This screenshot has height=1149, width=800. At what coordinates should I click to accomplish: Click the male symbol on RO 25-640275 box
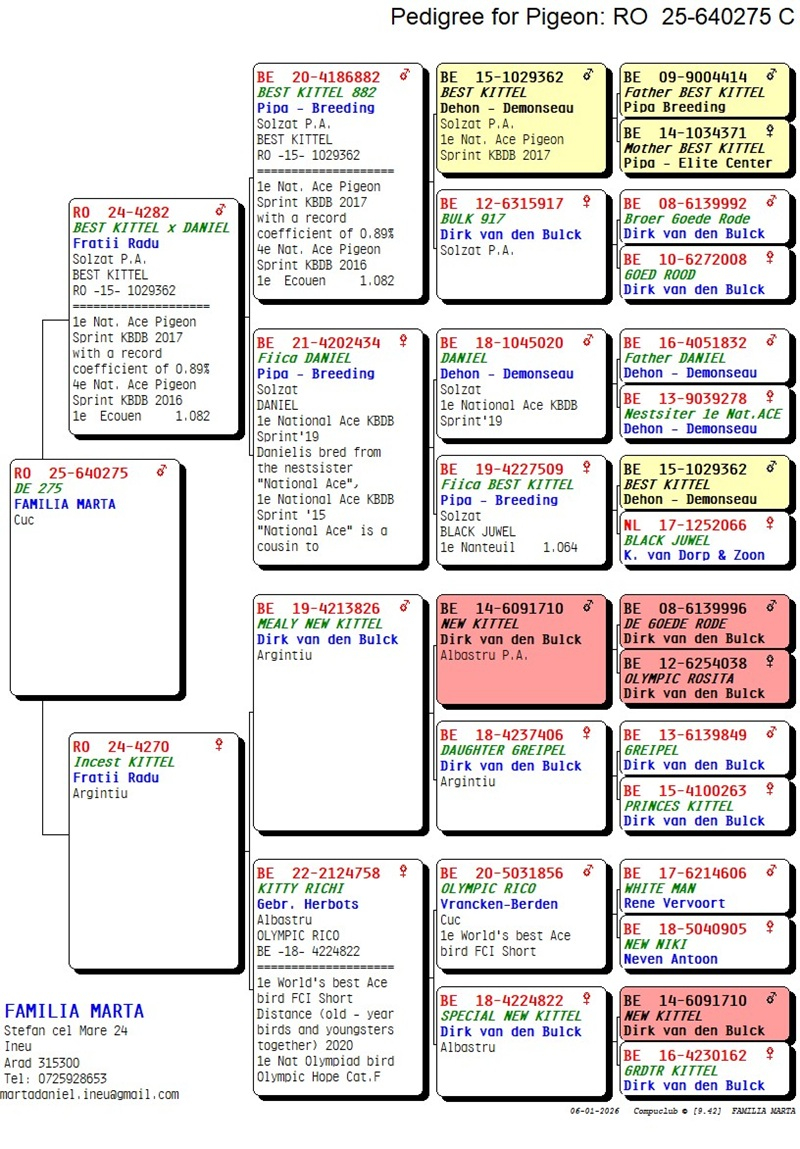pyautogui.click(x=163, y=471)
